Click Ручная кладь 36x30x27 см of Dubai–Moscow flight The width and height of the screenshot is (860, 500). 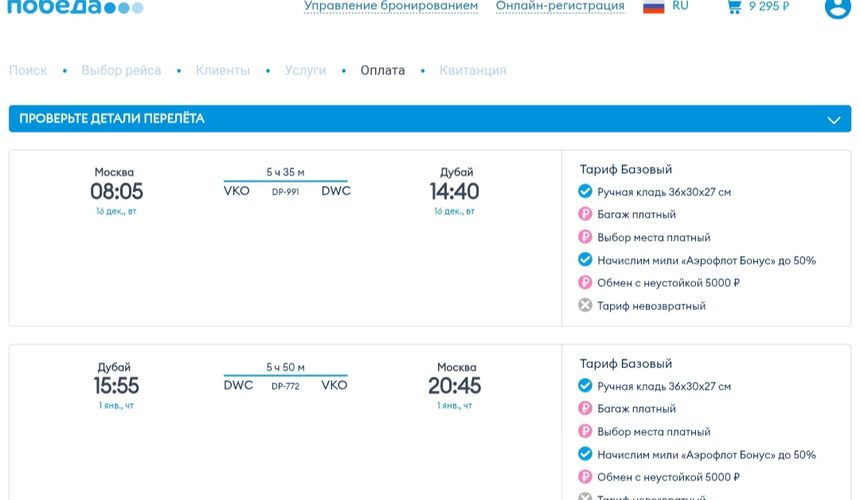point(664,386)
